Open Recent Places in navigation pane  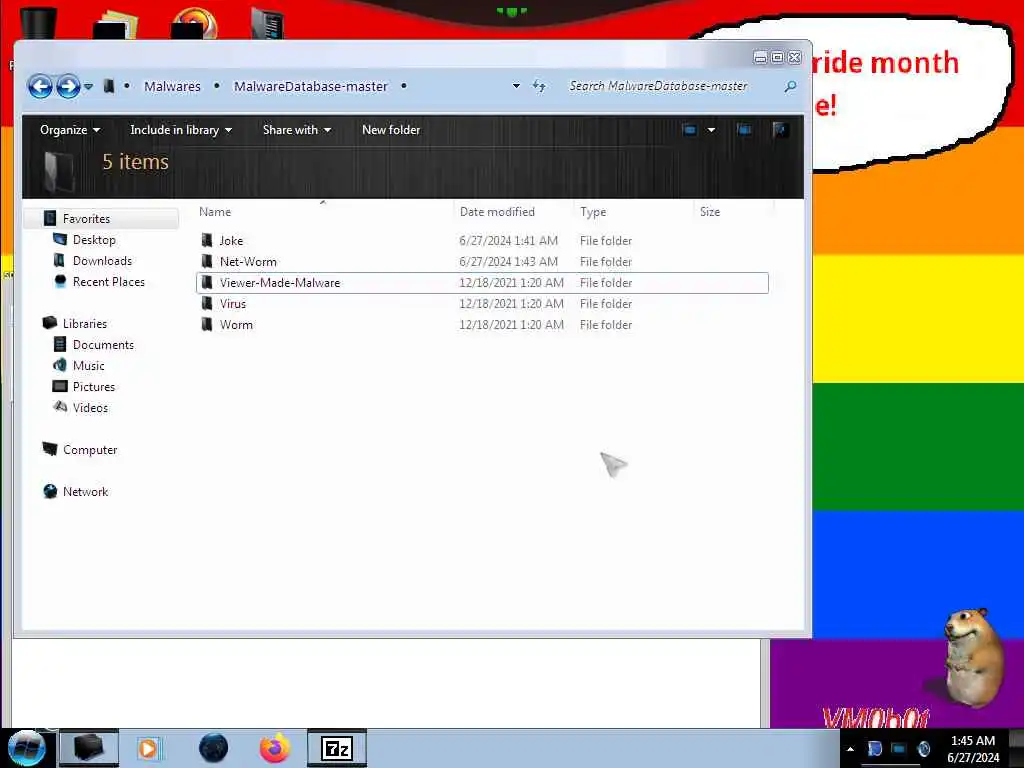pyautogui.click(x=109, y=281)
